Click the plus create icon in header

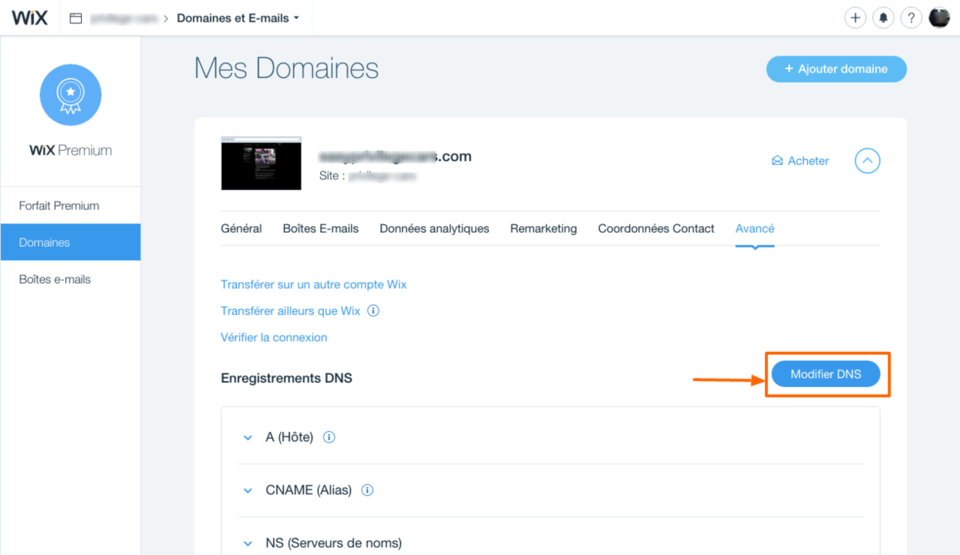[855, 18]
